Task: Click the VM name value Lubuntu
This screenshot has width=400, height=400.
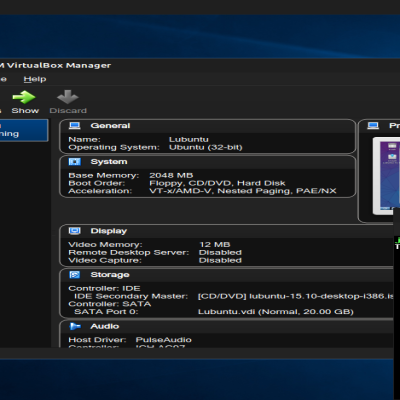Action: tap(189, 139)
